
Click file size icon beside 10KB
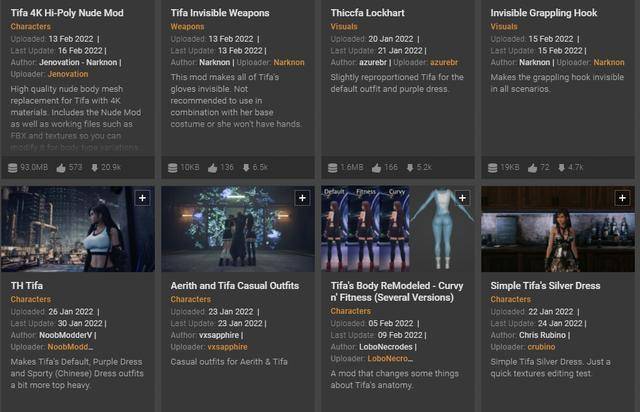pos(173,168)
